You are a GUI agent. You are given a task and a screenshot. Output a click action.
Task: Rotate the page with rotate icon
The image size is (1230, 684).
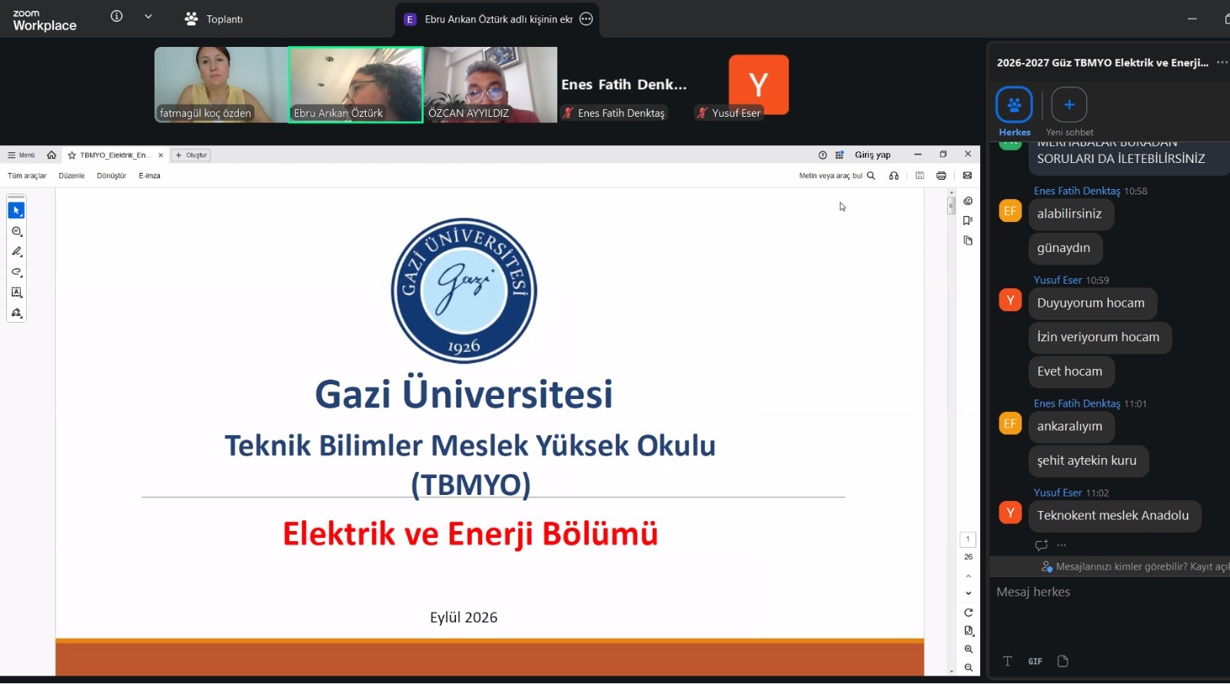pyautogui.click(x=968, y=613)
